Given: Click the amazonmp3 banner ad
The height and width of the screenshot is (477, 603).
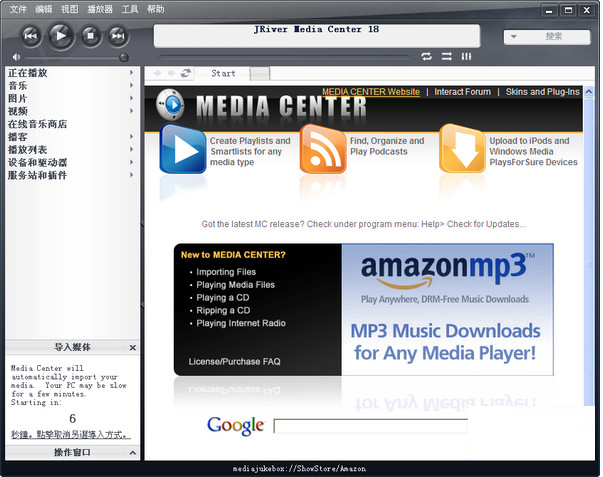Looking at the screenshot, I should click(x=448, y=309).
